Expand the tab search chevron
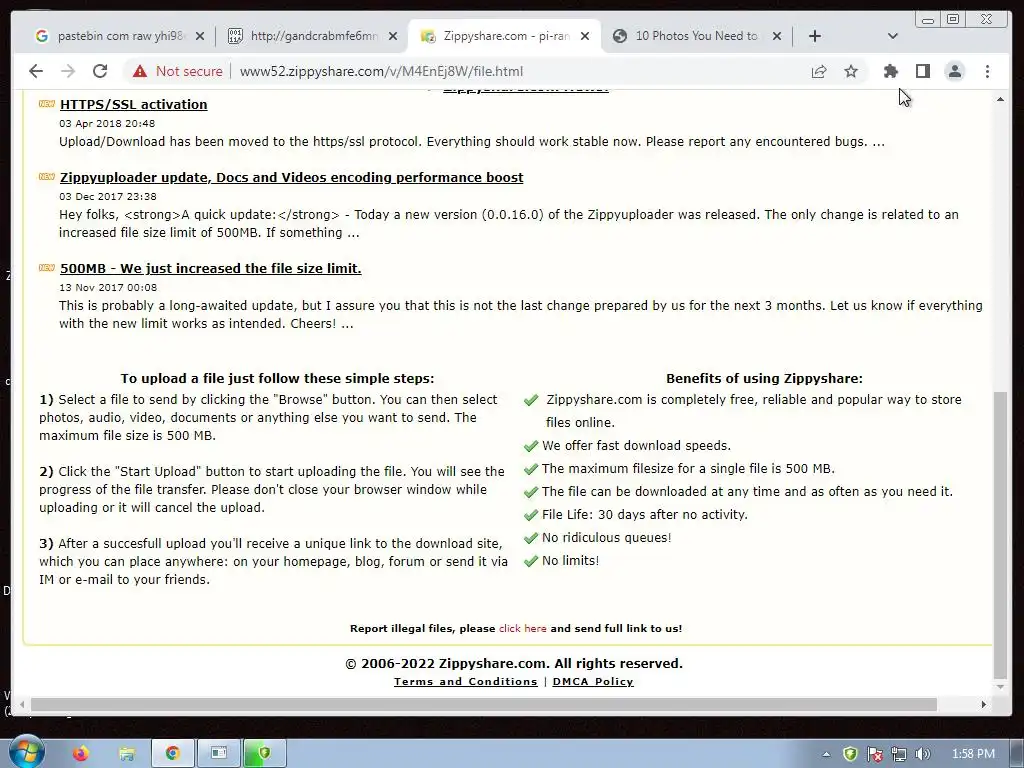 click(893, 36)
